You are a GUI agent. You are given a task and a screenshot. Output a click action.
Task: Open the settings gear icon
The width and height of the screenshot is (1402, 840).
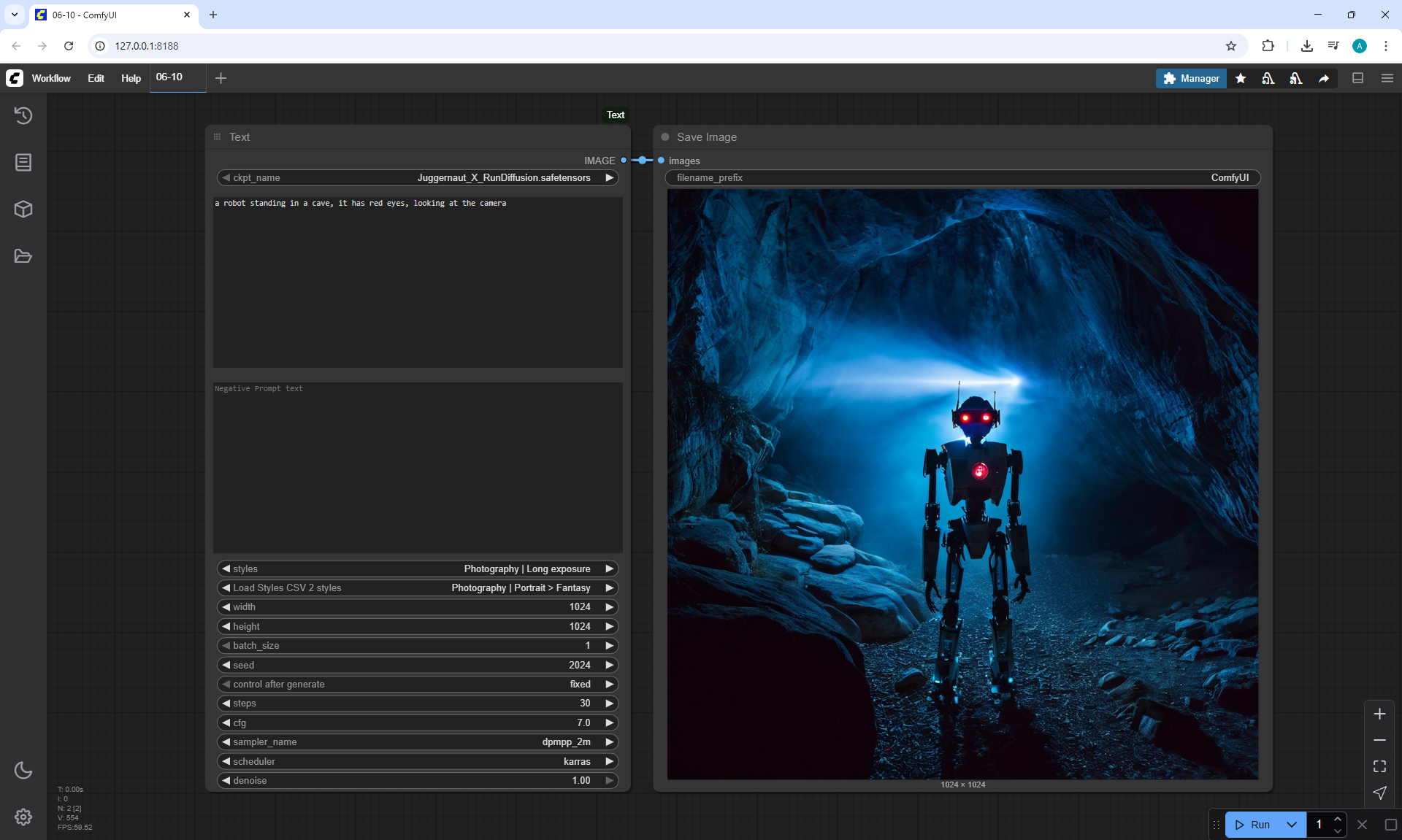[23, 817]
